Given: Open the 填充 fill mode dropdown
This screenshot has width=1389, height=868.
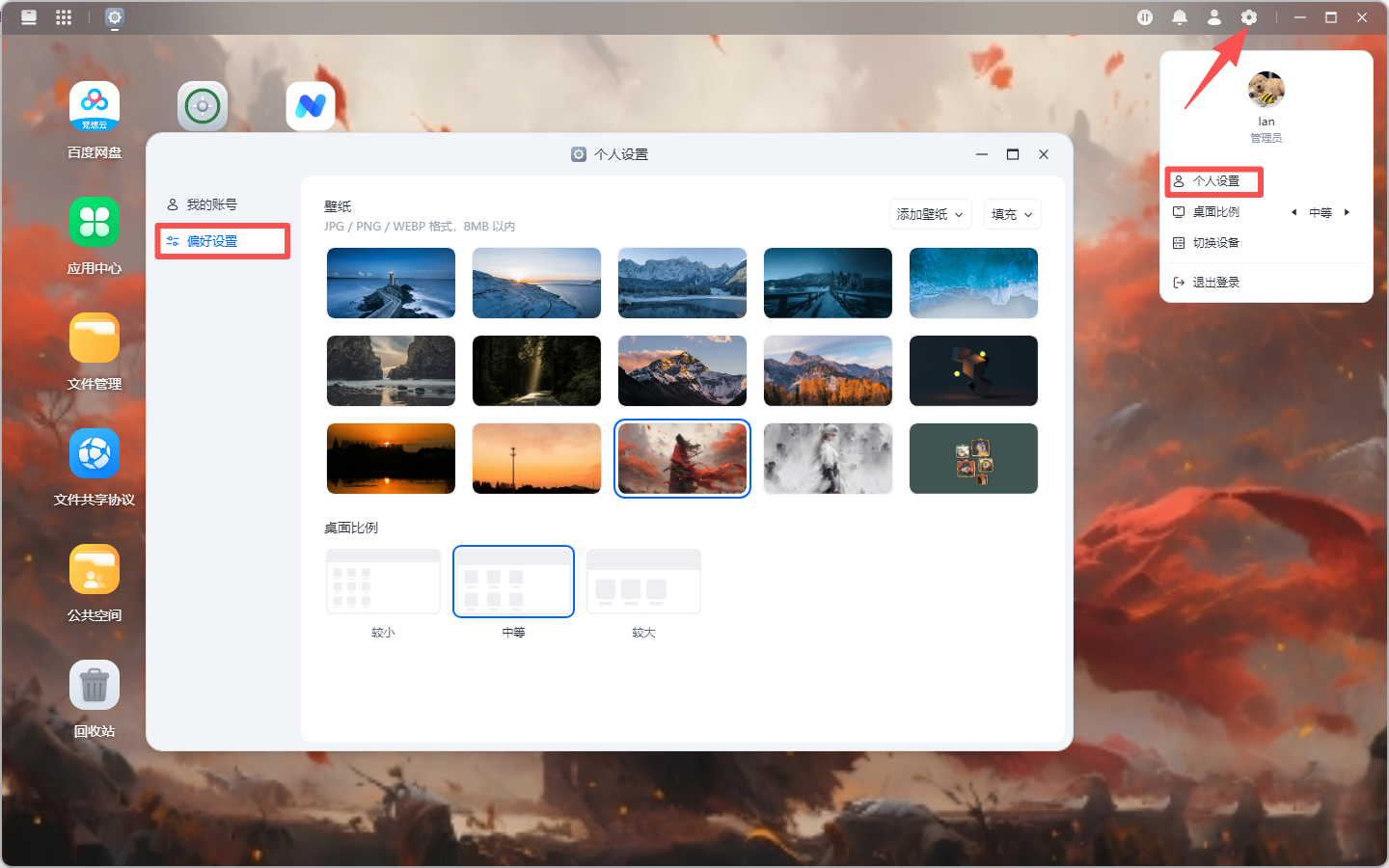Looking at the screenshot, I should tap(1012, 214).
